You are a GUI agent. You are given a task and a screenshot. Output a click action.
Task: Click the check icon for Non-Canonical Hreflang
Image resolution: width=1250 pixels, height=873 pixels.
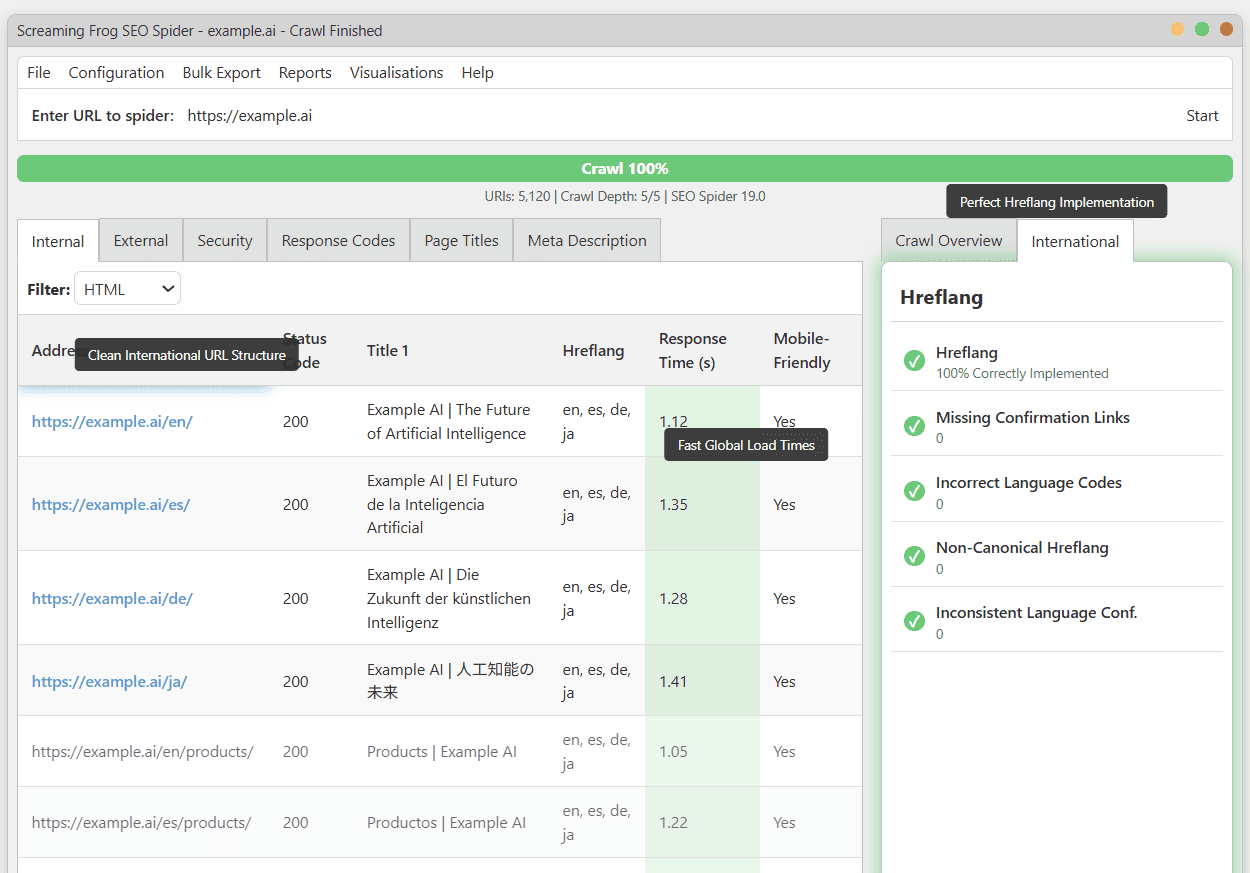(914, 556)
